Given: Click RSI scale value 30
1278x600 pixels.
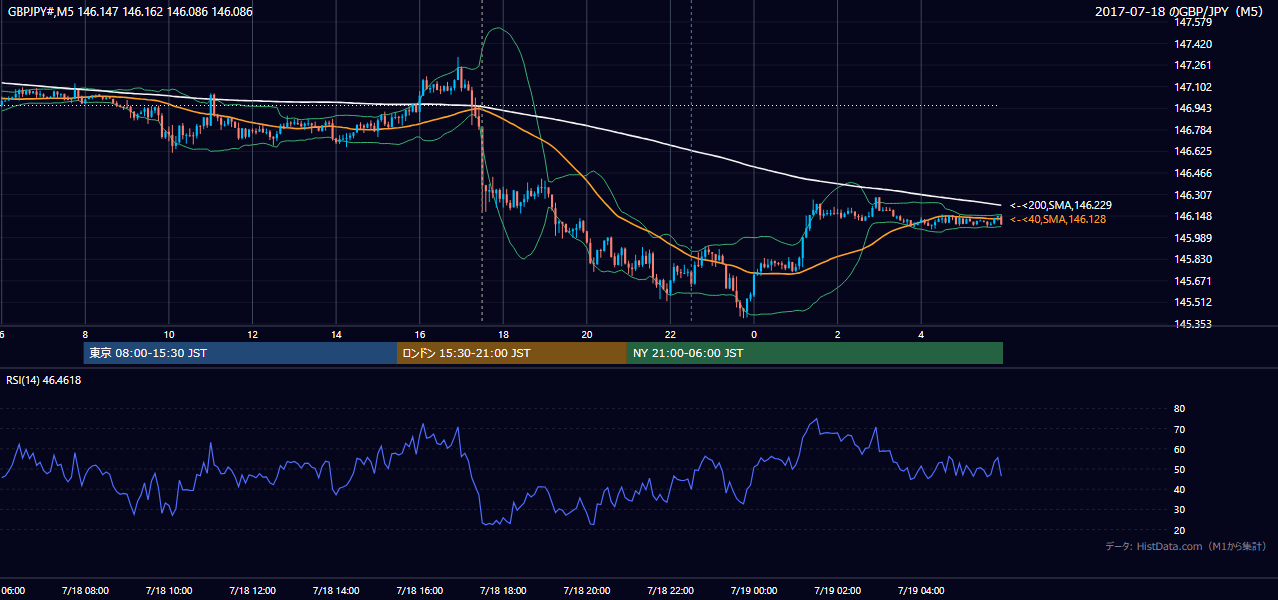Looking at the screenshot, I should coord(1179,510).
